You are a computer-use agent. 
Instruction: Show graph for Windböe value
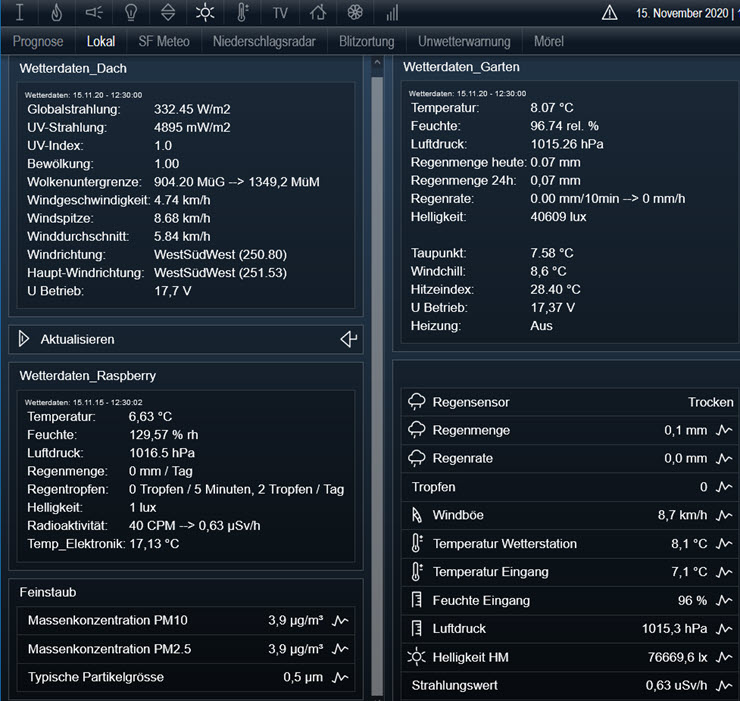tap(725, 516)
